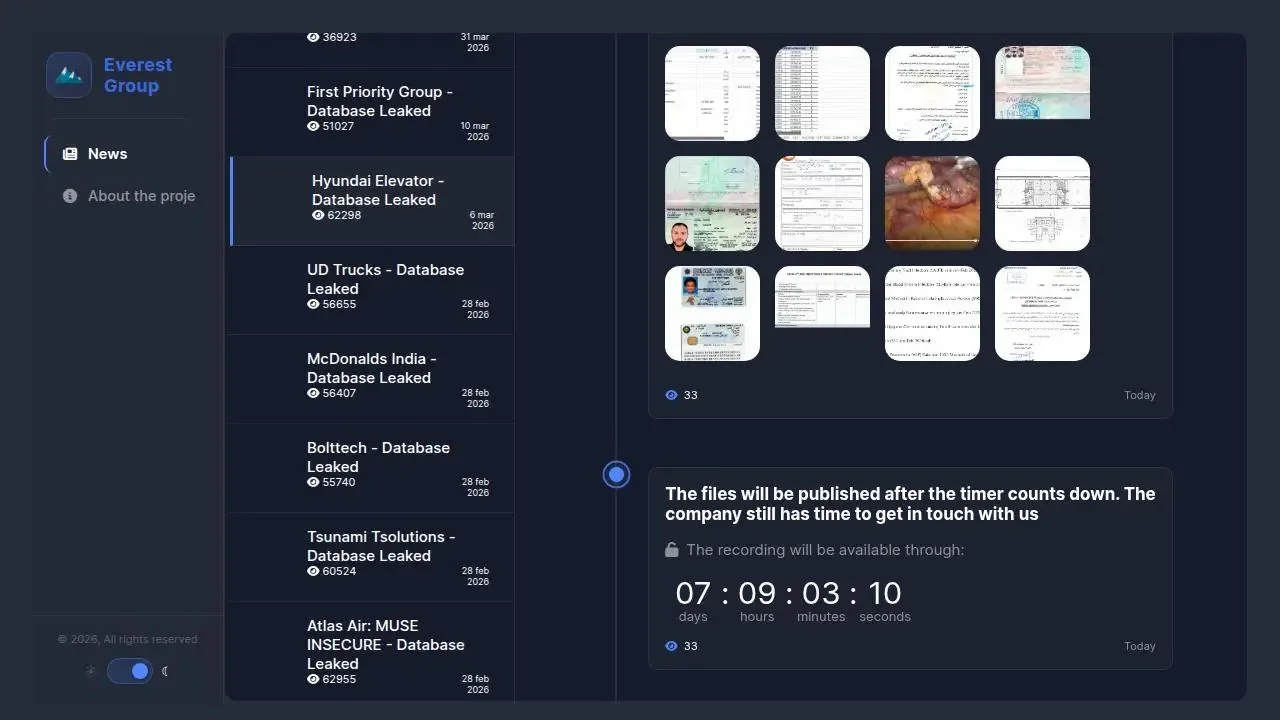Click the newspaper icon beside News
The width and height of the screenshot is (1280, 720).
(x=70, y=154)
